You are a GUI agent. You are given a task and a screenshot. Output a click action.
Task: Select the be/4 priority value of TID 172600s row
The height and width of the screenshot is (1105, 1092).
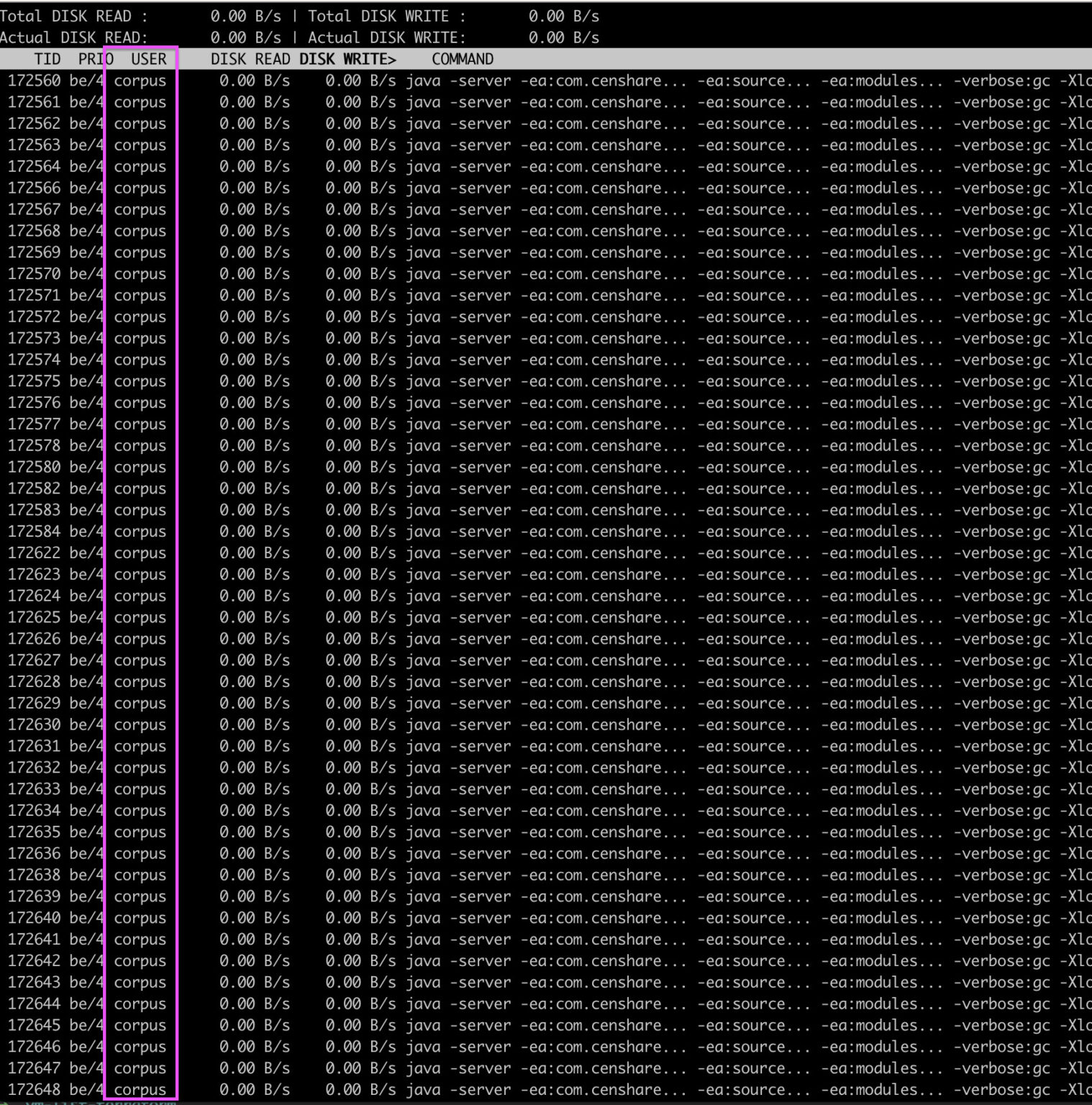coord(88,552)
